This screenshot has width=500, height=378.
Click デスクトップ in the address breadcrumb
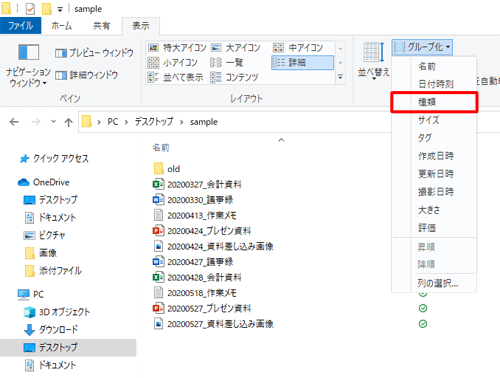click(x=154, y=122)
